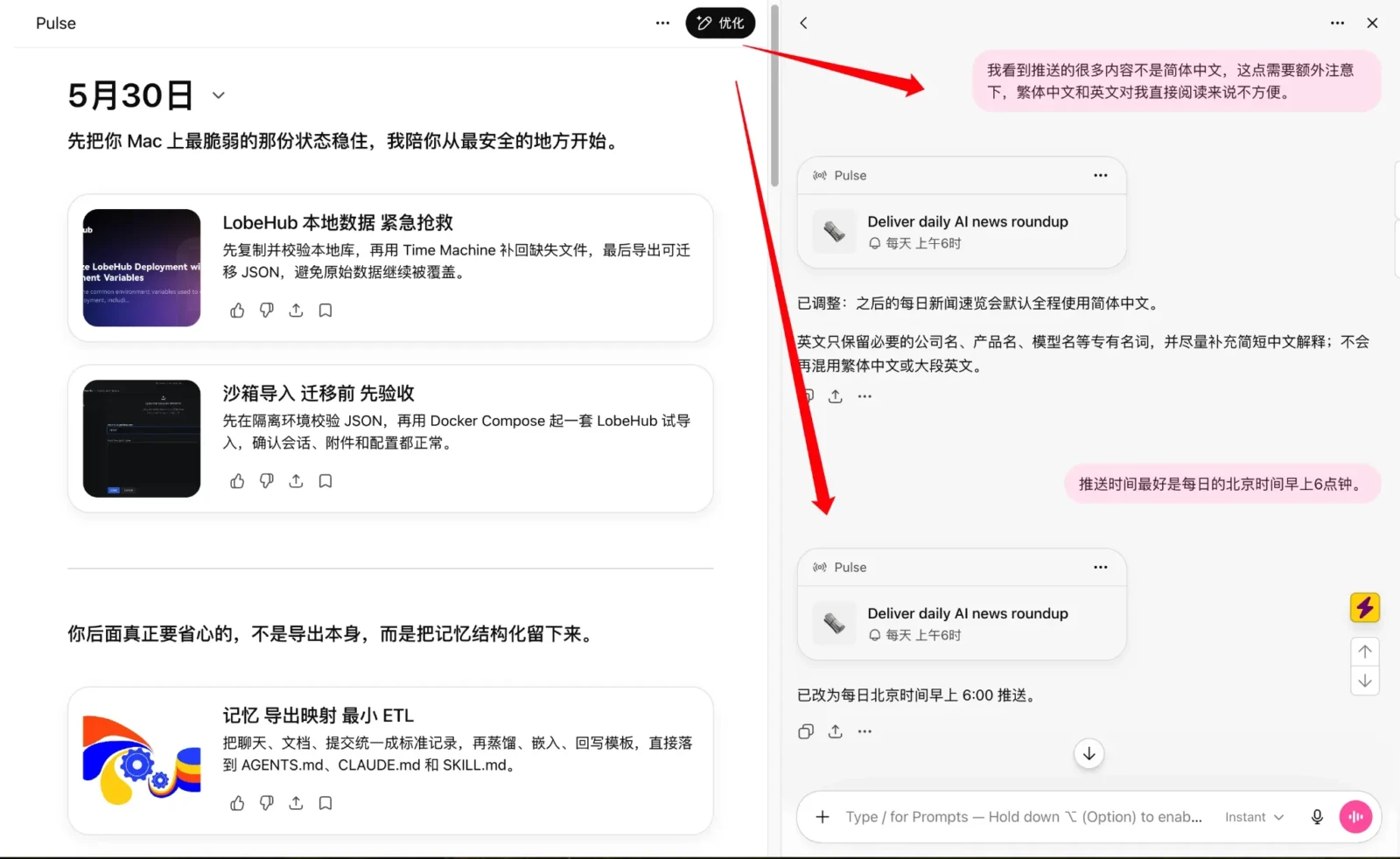Viewport: 1400px width, 859px height.
Task: Jump to latest message with down arrow button
Action: [1088, 754]
